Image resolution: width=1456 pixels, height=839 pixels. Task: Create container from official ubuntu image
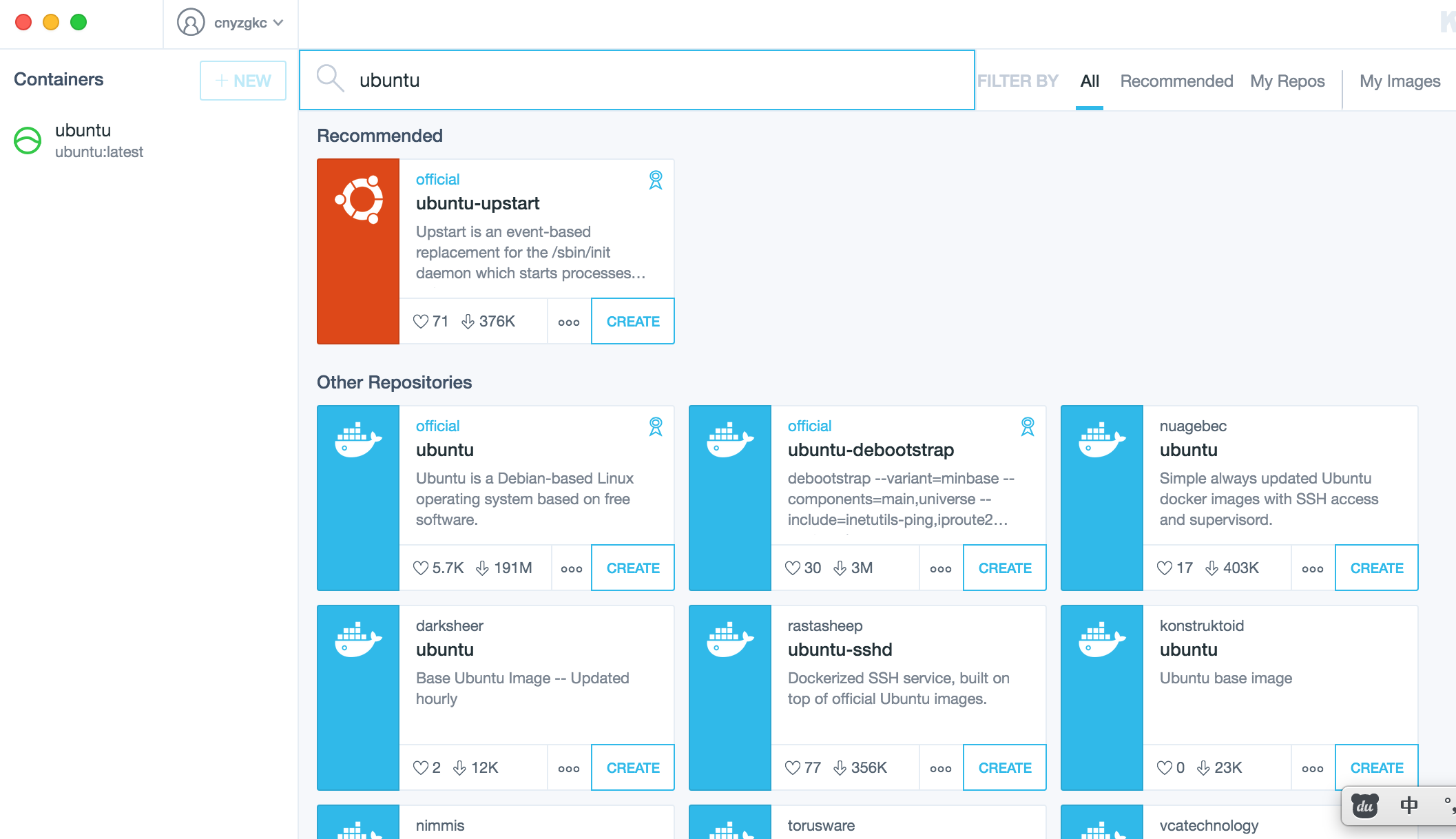633,568
